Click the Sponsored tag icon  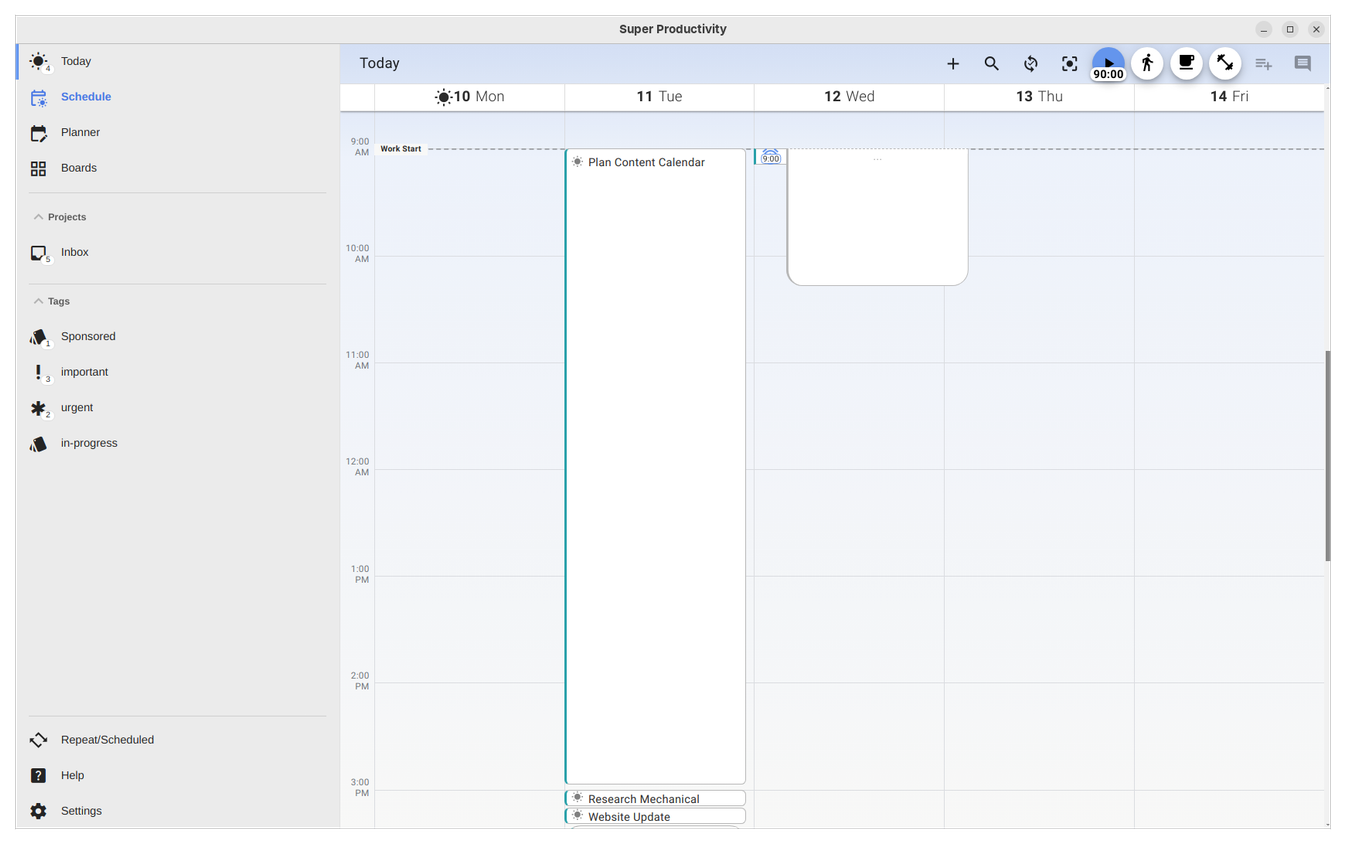point(38,337)
